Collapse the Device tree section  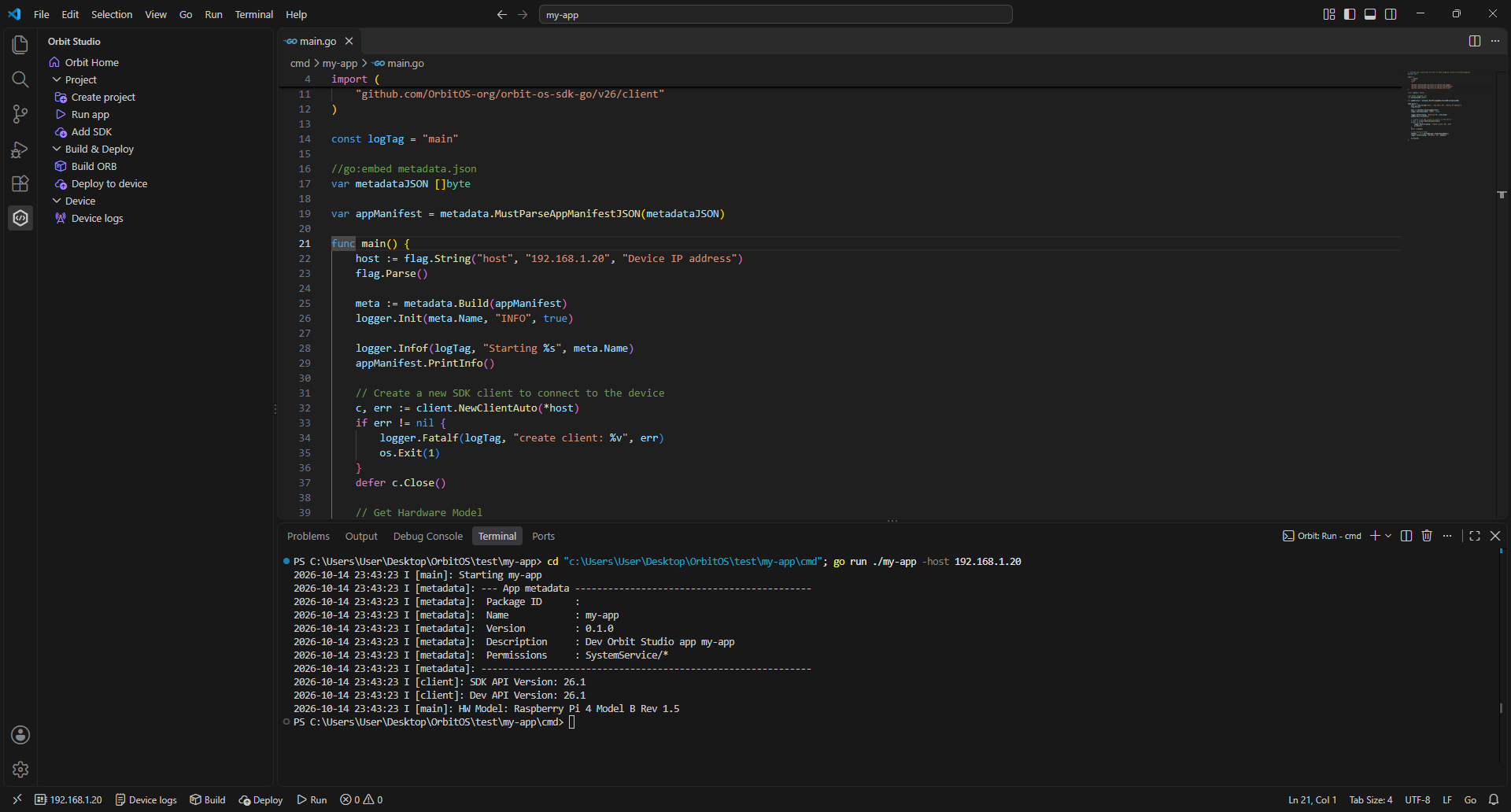click(x=57, y=201)
